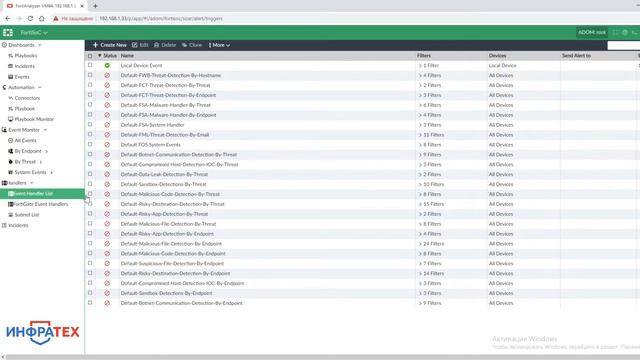Click the Connectors sidebar icon
640x360 pixels.
[11, 98]
